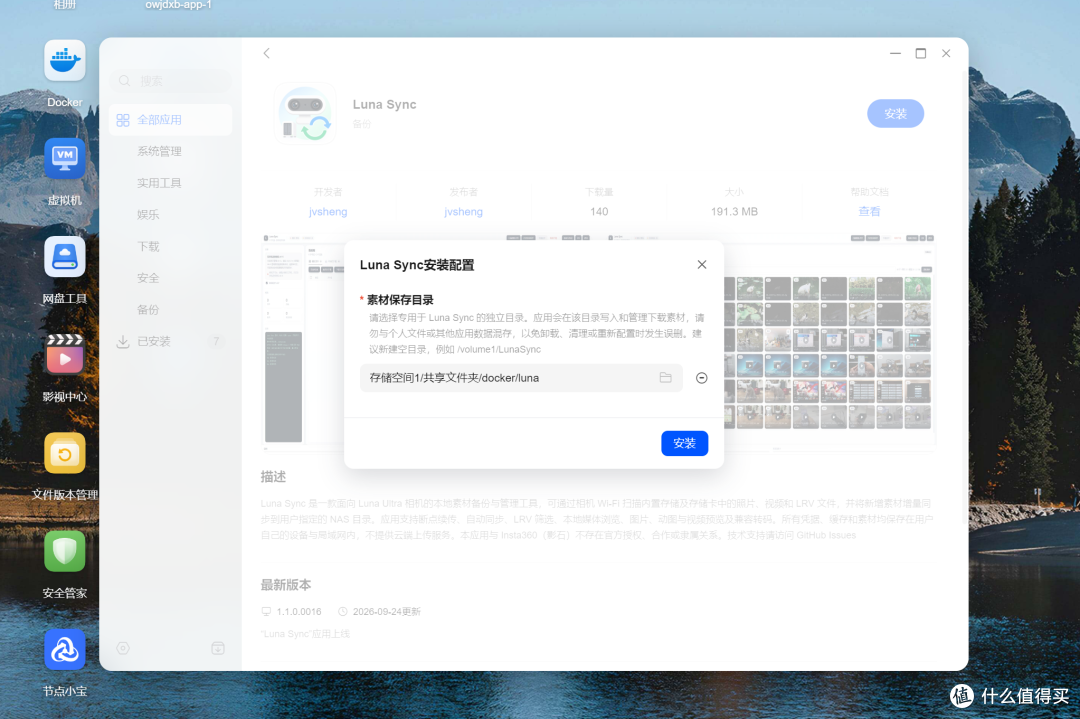The height and width of the screenshot is (719, 1080).
Task: Click the version 1.1.0.0016 text
Action: pos(299,612)
